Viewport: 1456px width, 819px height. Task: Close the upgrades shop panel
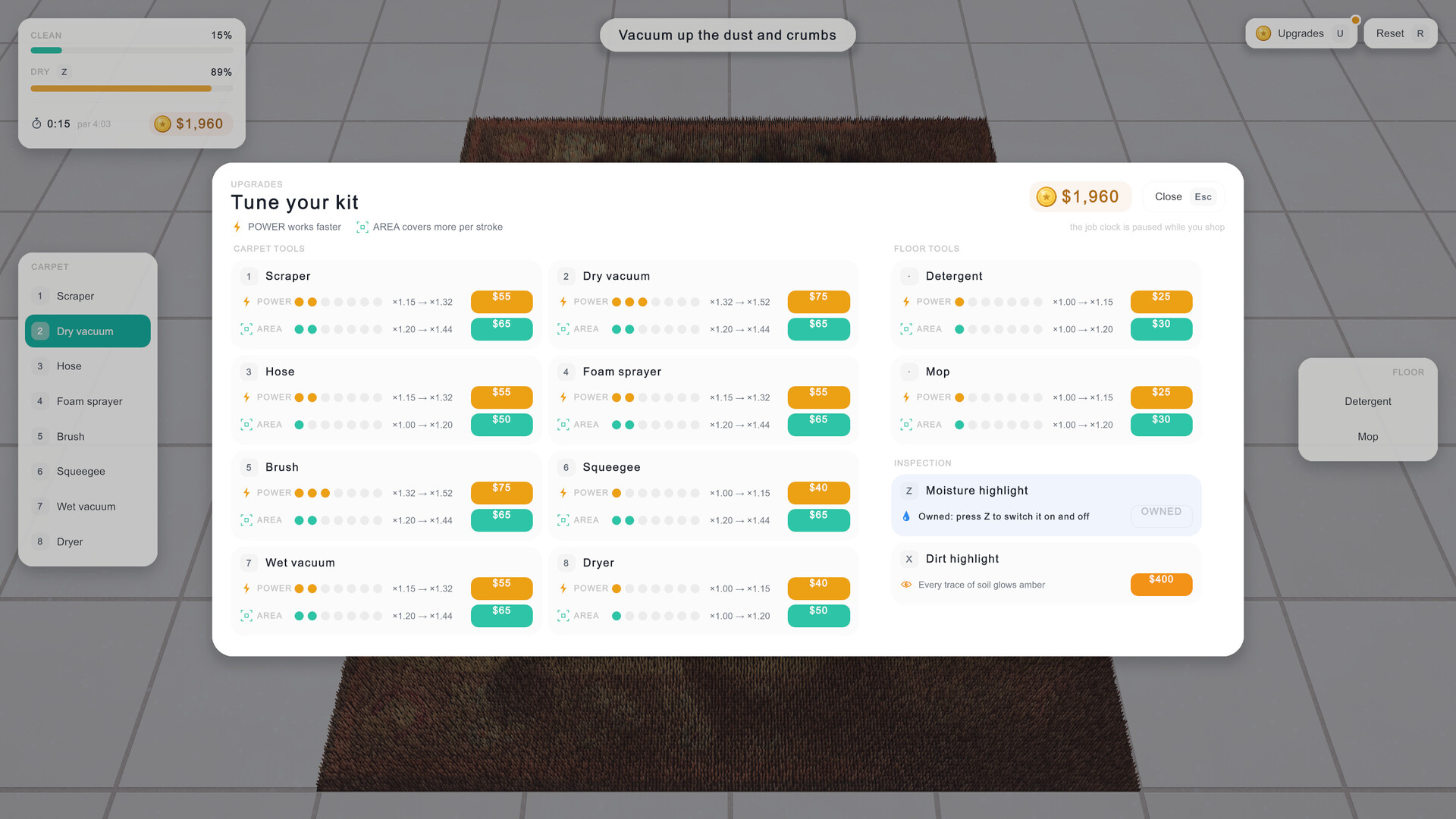(1183, 196)
